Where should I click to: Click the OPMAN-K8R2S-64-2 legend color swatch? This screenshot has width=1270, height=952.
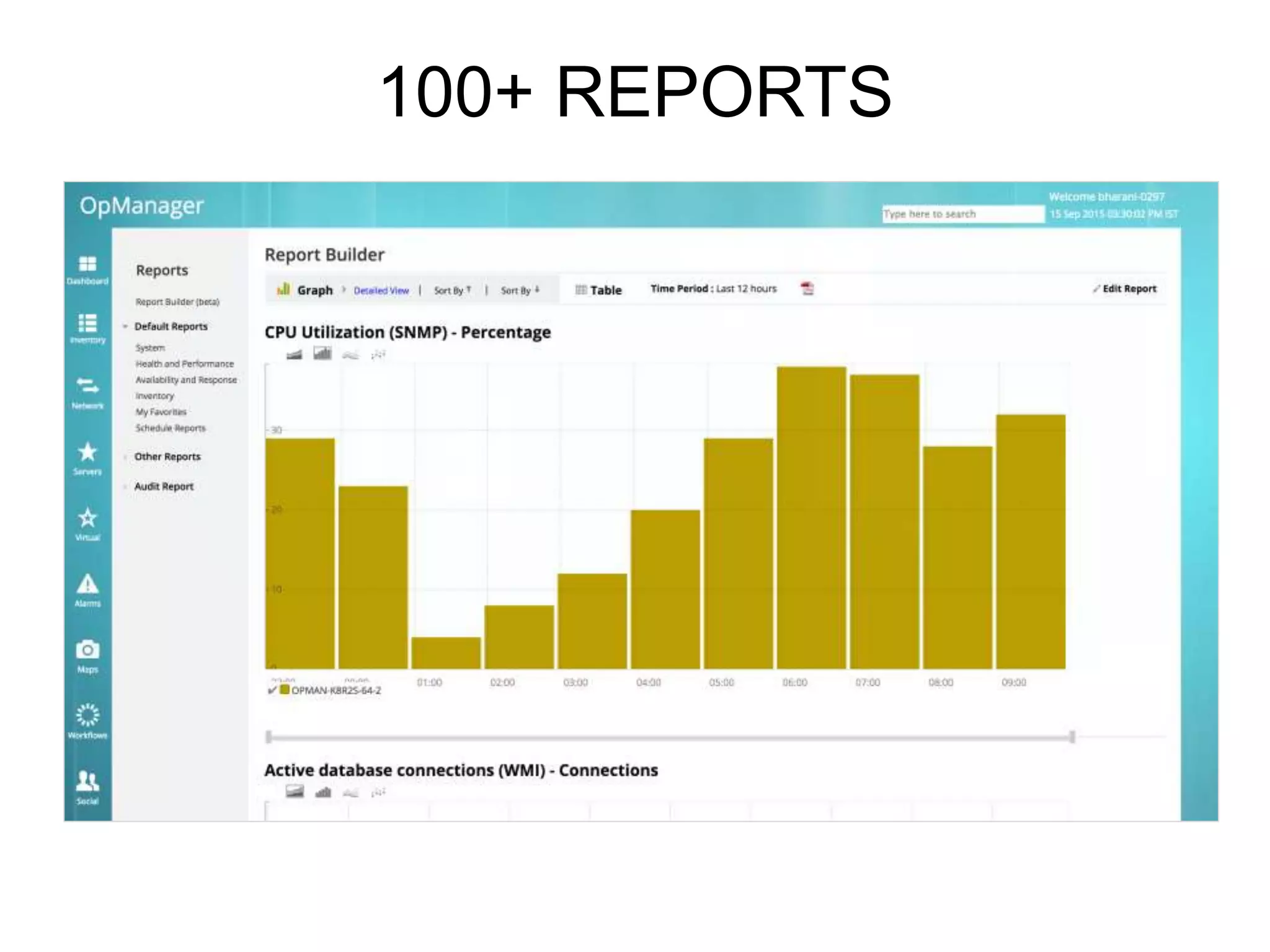click(x=285, y=690)
